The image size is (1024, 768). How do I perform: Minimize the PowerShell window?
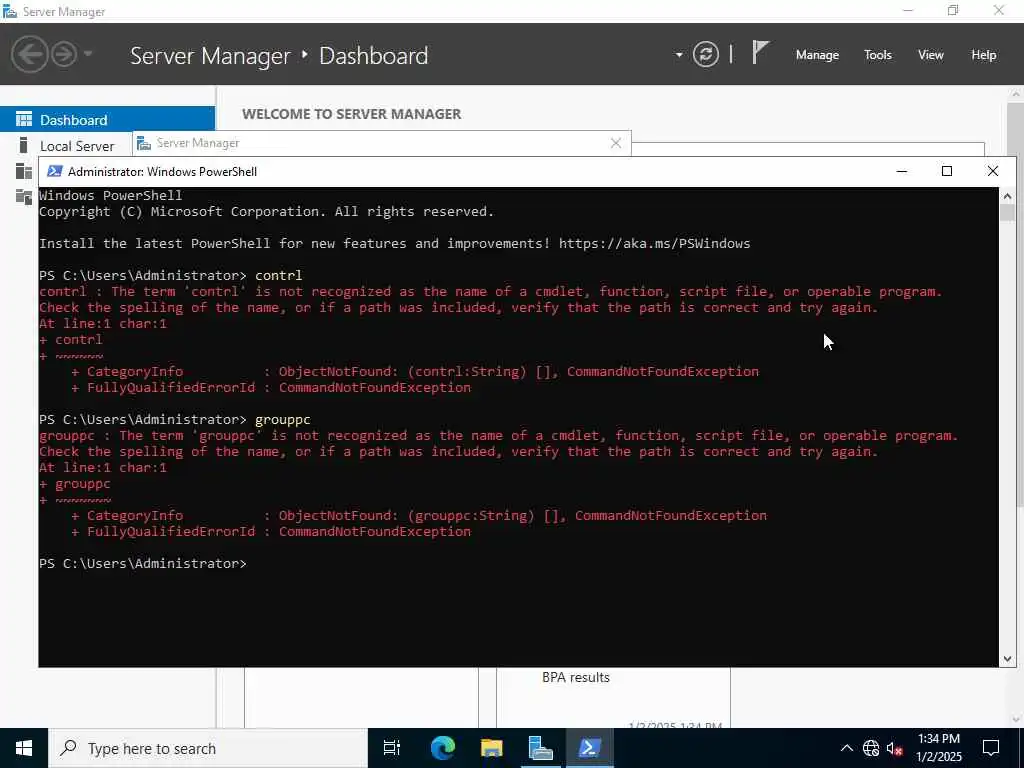902,171
